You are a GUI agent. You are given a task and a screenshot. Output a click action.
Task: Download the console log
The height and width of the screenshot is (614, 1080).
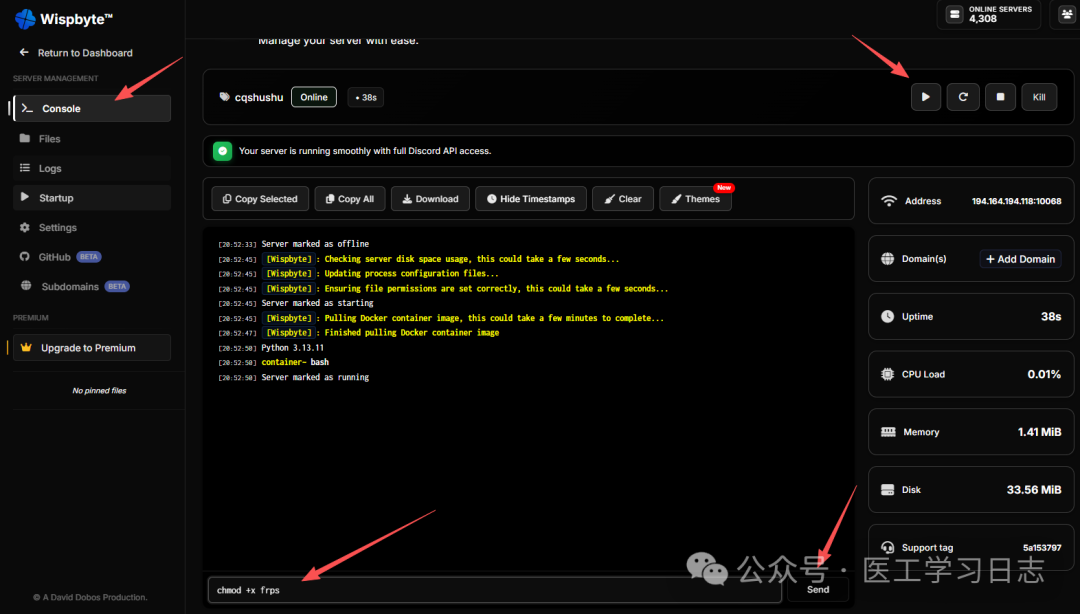[430, 199]
